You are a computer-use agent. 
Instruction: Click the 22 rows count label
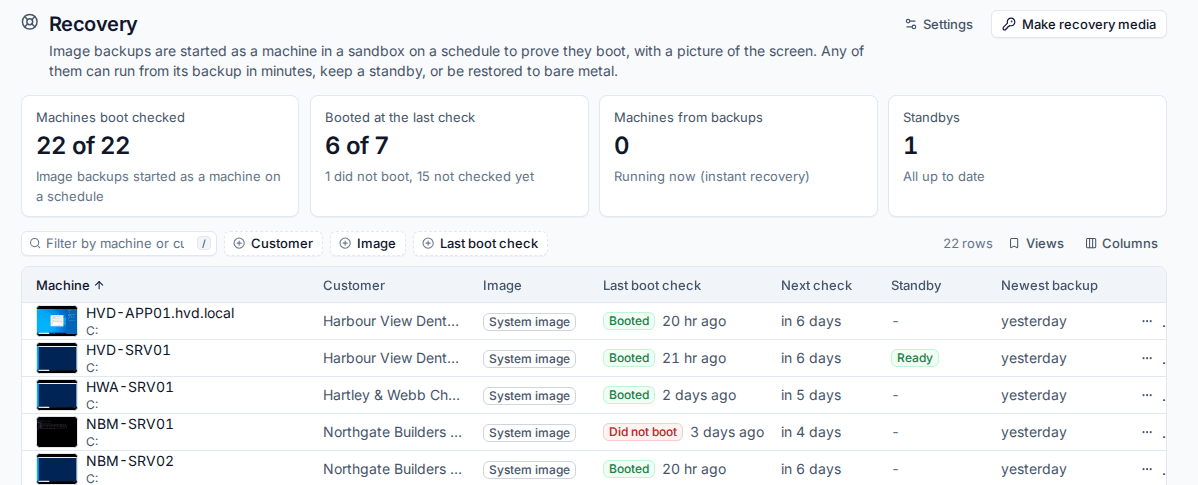968,244
